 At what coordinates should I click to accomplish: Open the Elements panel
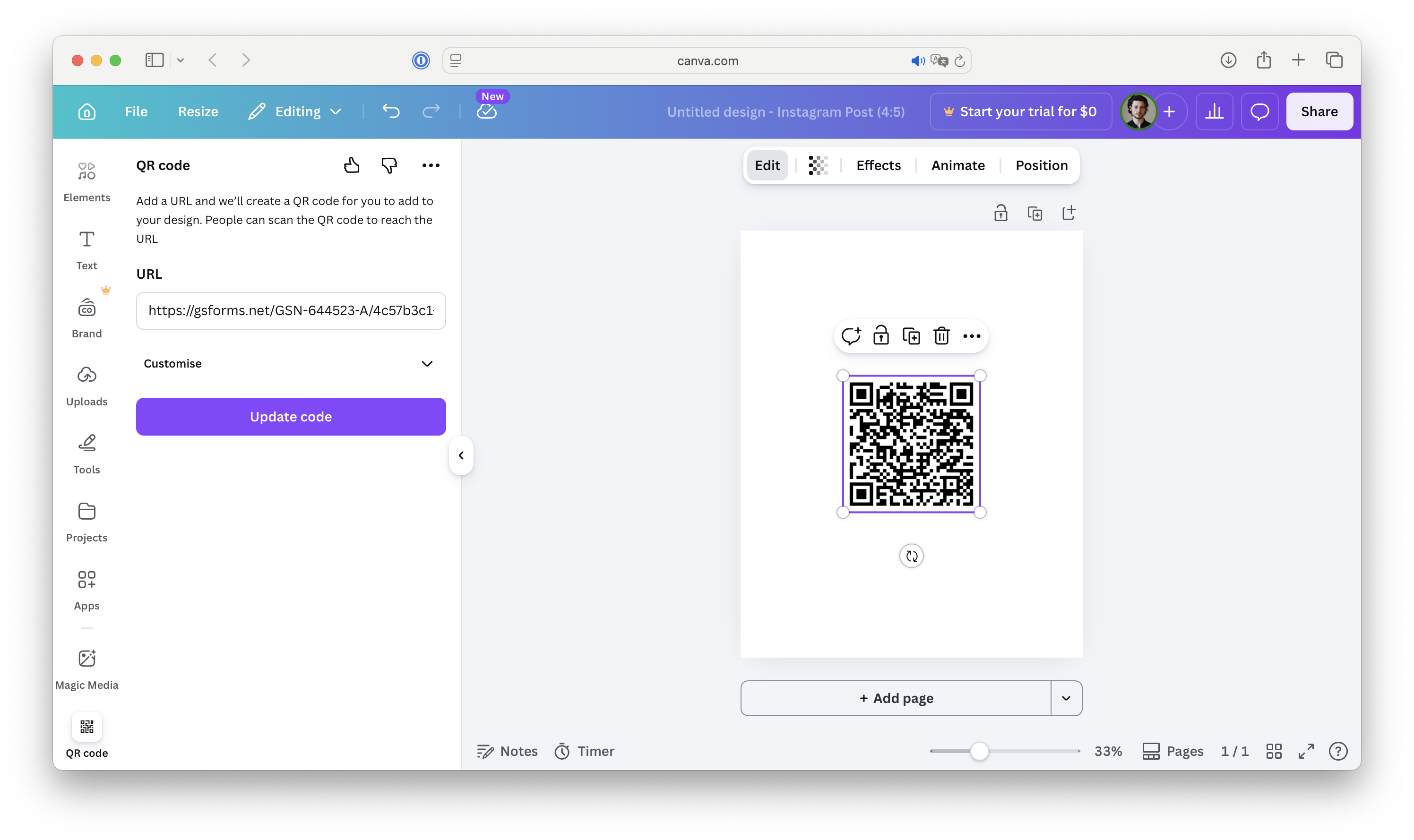[x=86, y=181]
